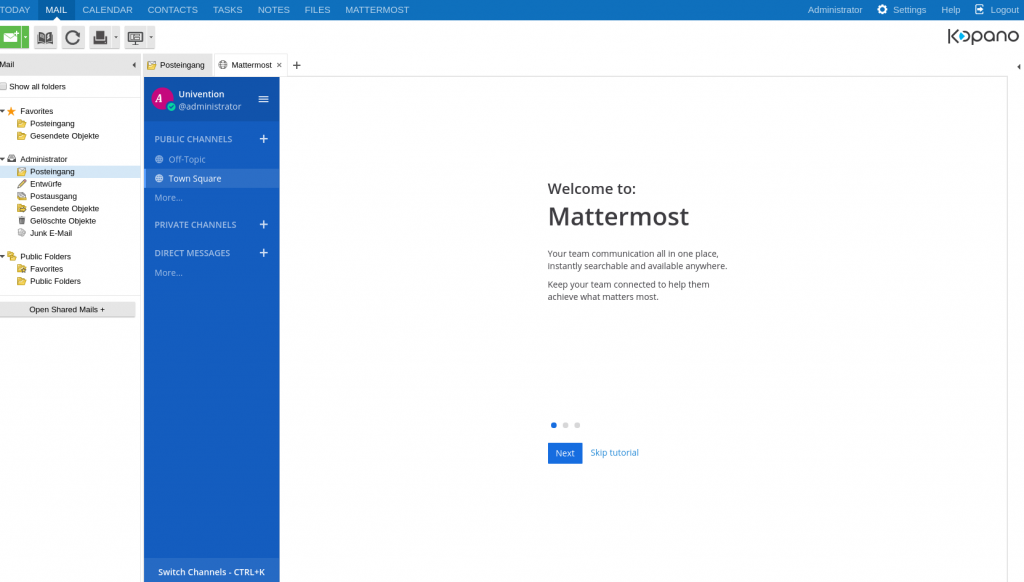Switch to the Posteingang tab
This screenshot has height=582, width=1024.
[178, 65]
